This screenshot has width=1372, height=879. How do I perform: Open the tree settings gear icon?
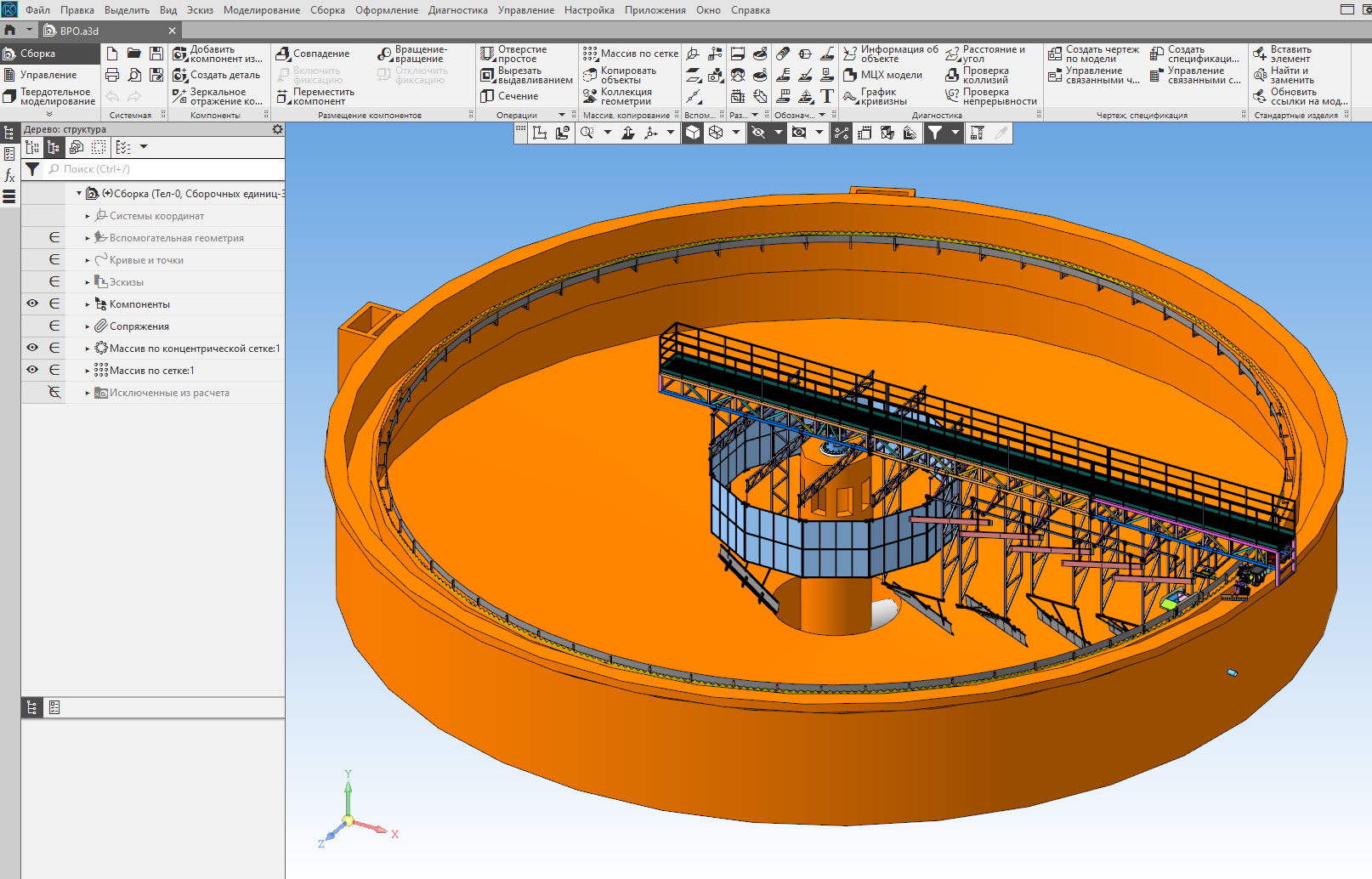pos(277,129)
